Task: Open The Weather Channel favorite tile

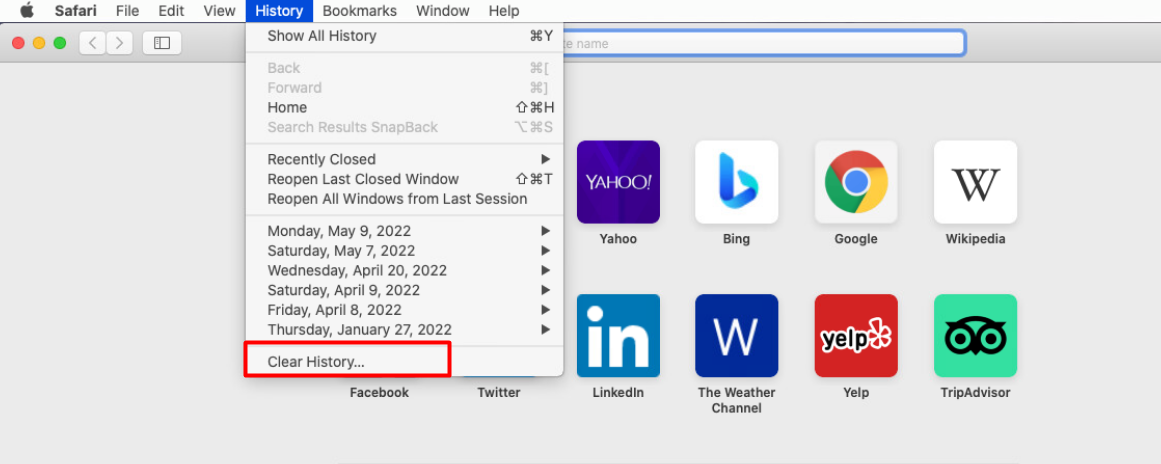Action: pos(737,336)
